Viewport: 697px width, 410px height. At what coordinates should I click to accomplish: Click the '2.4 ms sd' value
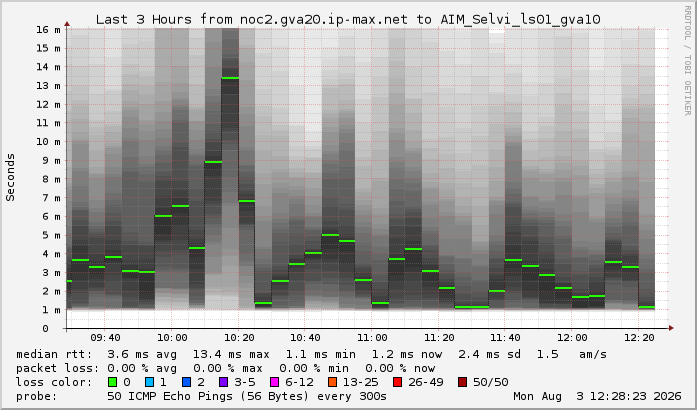click(489, 354)
